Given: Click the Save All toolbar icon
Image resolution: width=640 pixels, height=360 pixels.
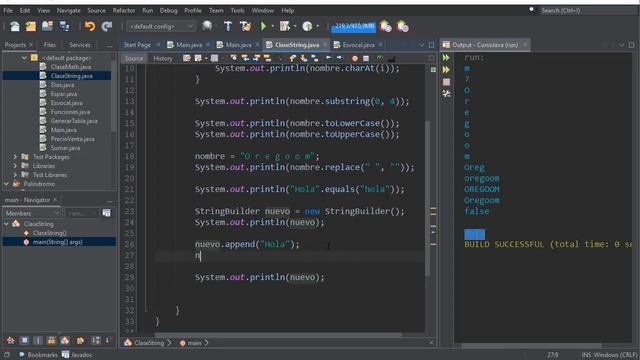Looking at the screenshot, I should click(64, 27).
